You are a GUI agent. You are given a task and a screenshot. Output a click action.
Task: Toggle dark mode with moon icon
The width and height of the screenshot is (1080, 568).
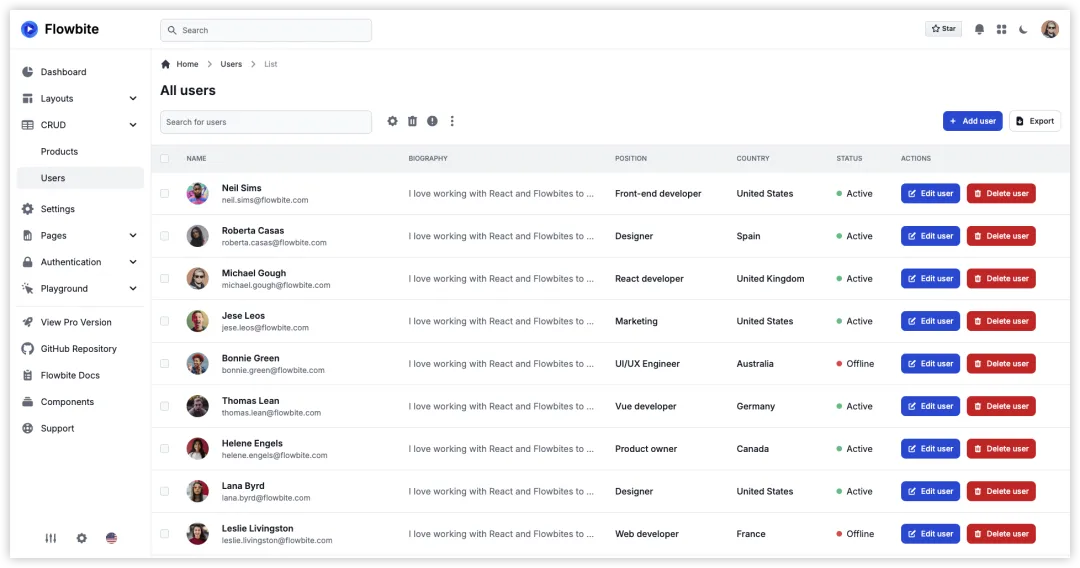(x=1023, y=30)
